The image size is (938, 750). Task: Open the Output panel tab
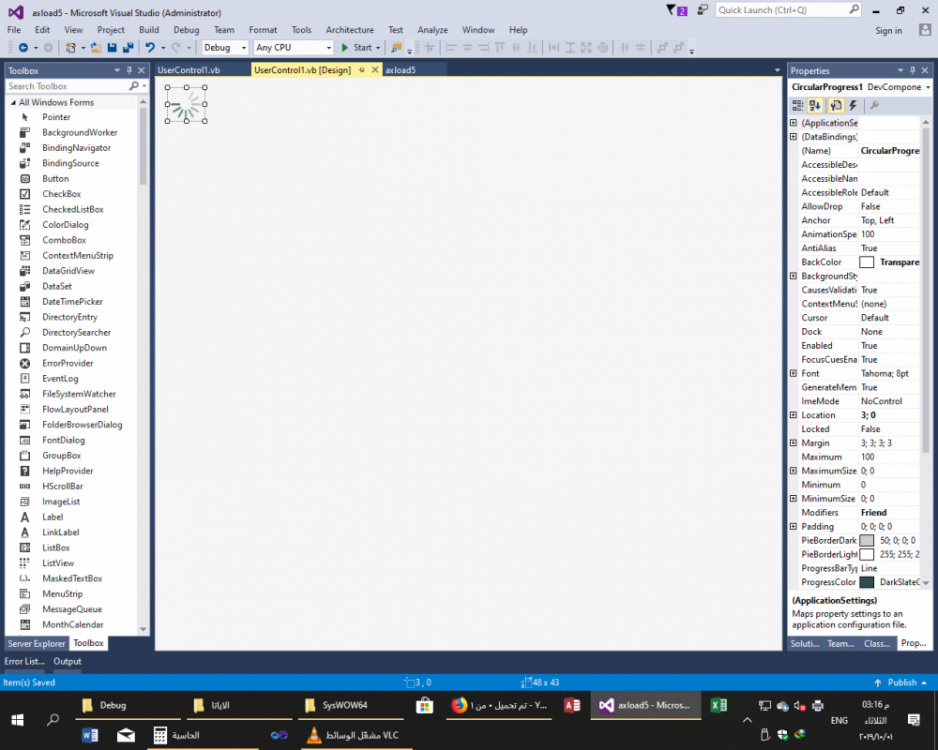67,661
